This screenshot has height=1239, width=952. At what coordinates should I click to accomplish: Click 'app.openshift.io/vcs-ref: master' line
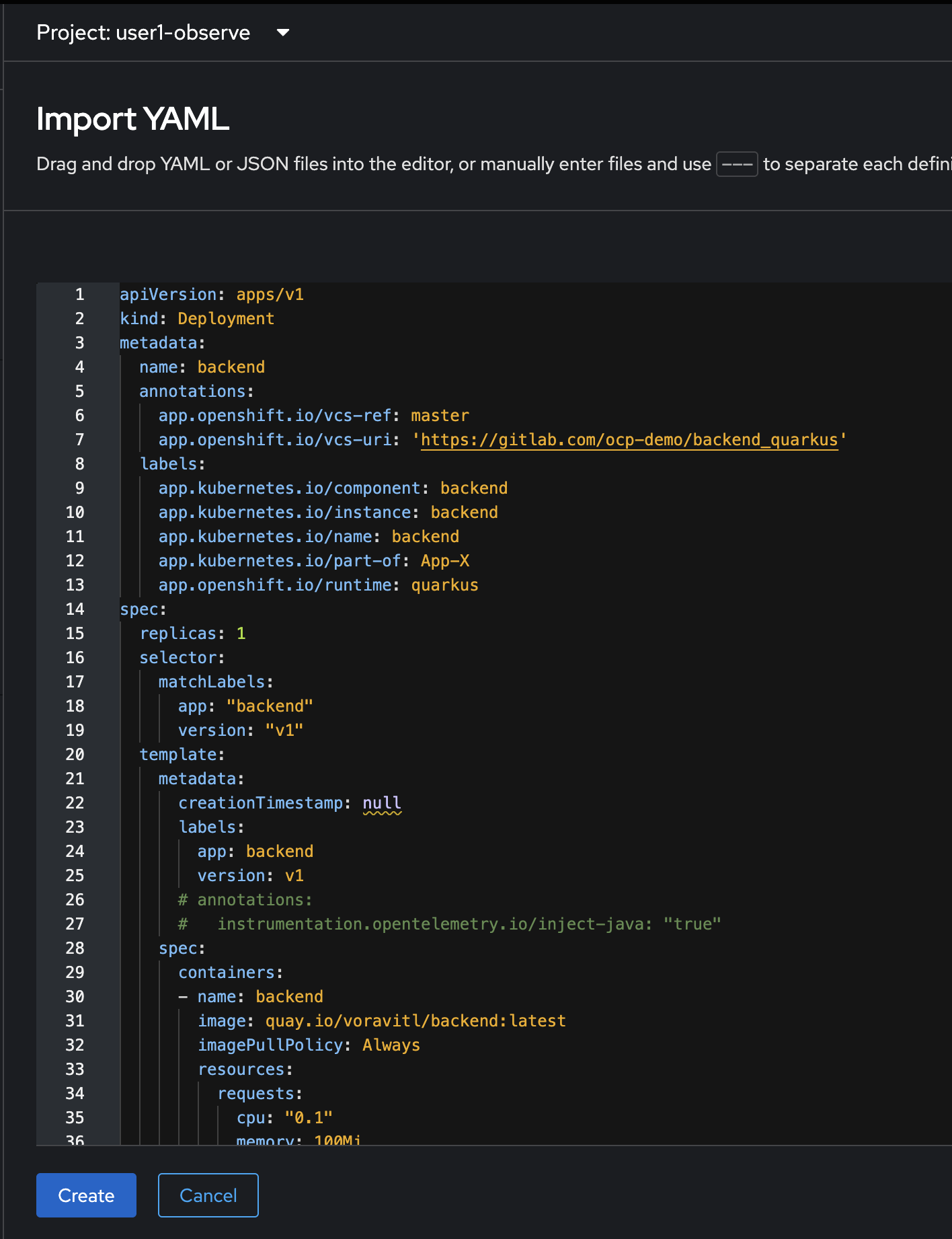pos(314,416)
